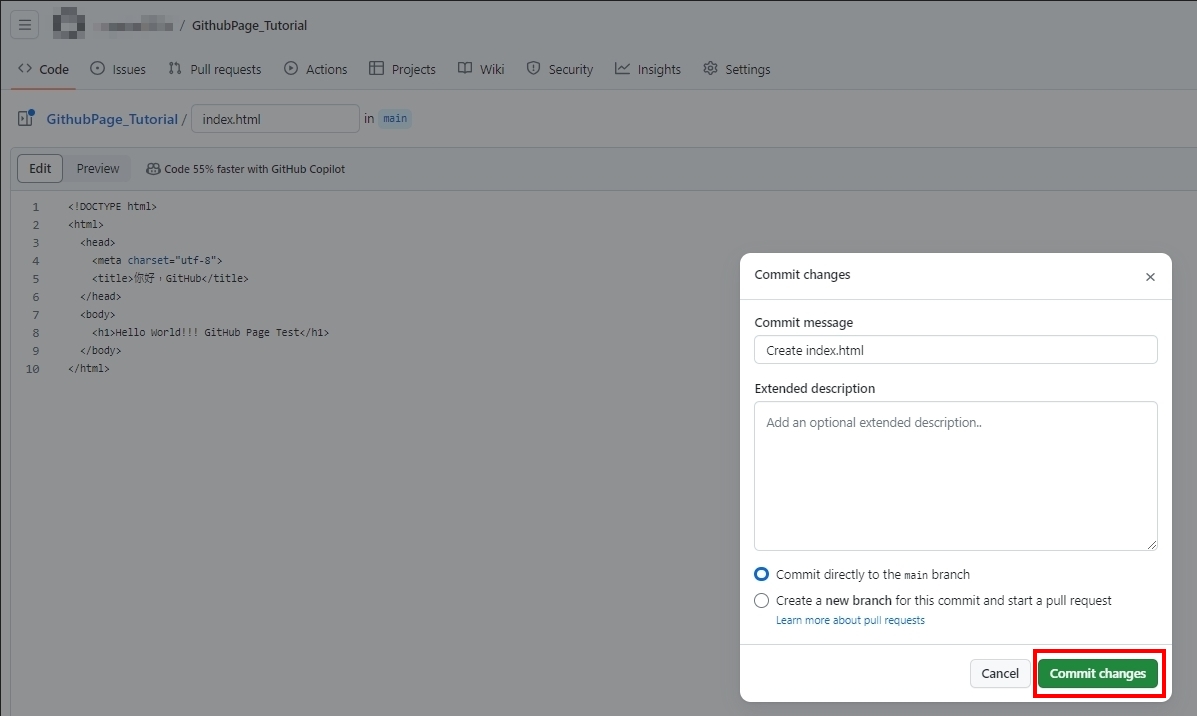
Task: Click the Wiki book icon
Action: tap(465, 68)
